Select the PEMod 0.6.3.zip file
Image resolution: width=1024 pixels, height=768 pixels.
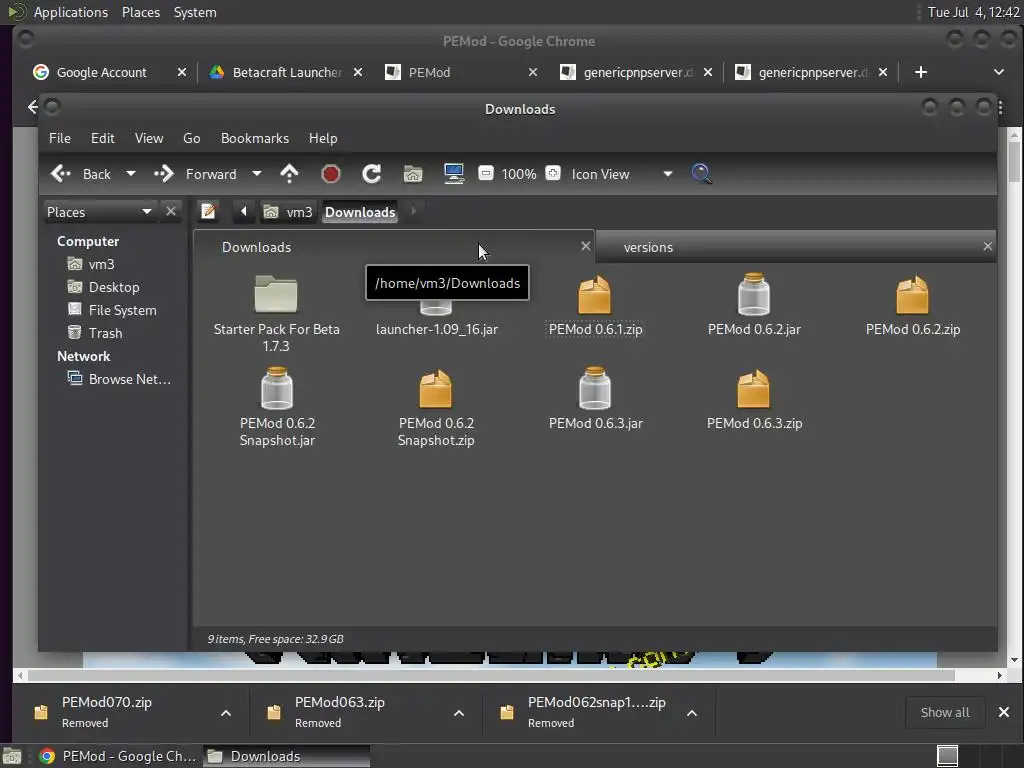[x=754, y=398]
